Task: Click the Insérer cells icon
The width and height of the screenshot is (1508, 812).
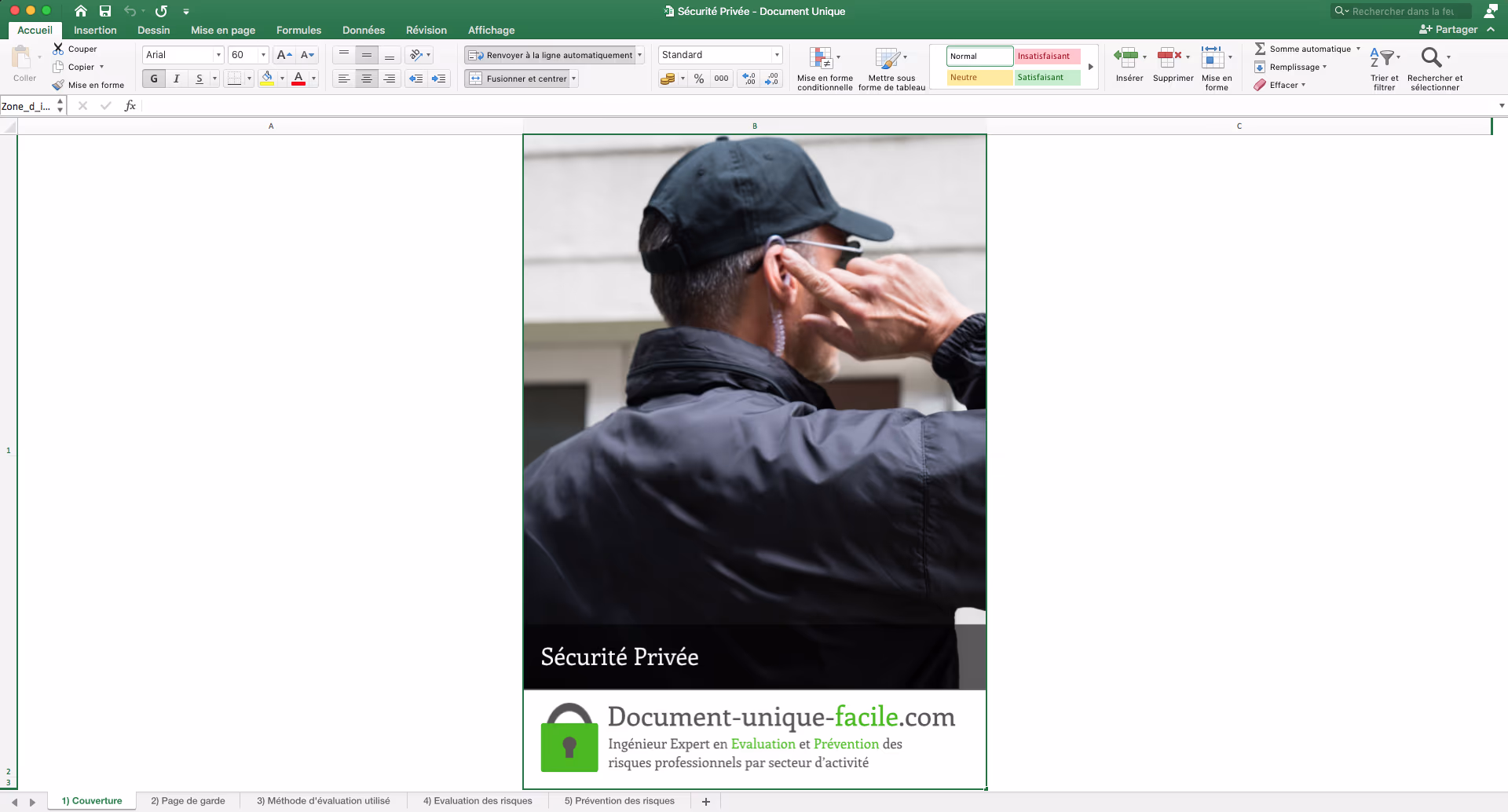Action: (1126, 57)
